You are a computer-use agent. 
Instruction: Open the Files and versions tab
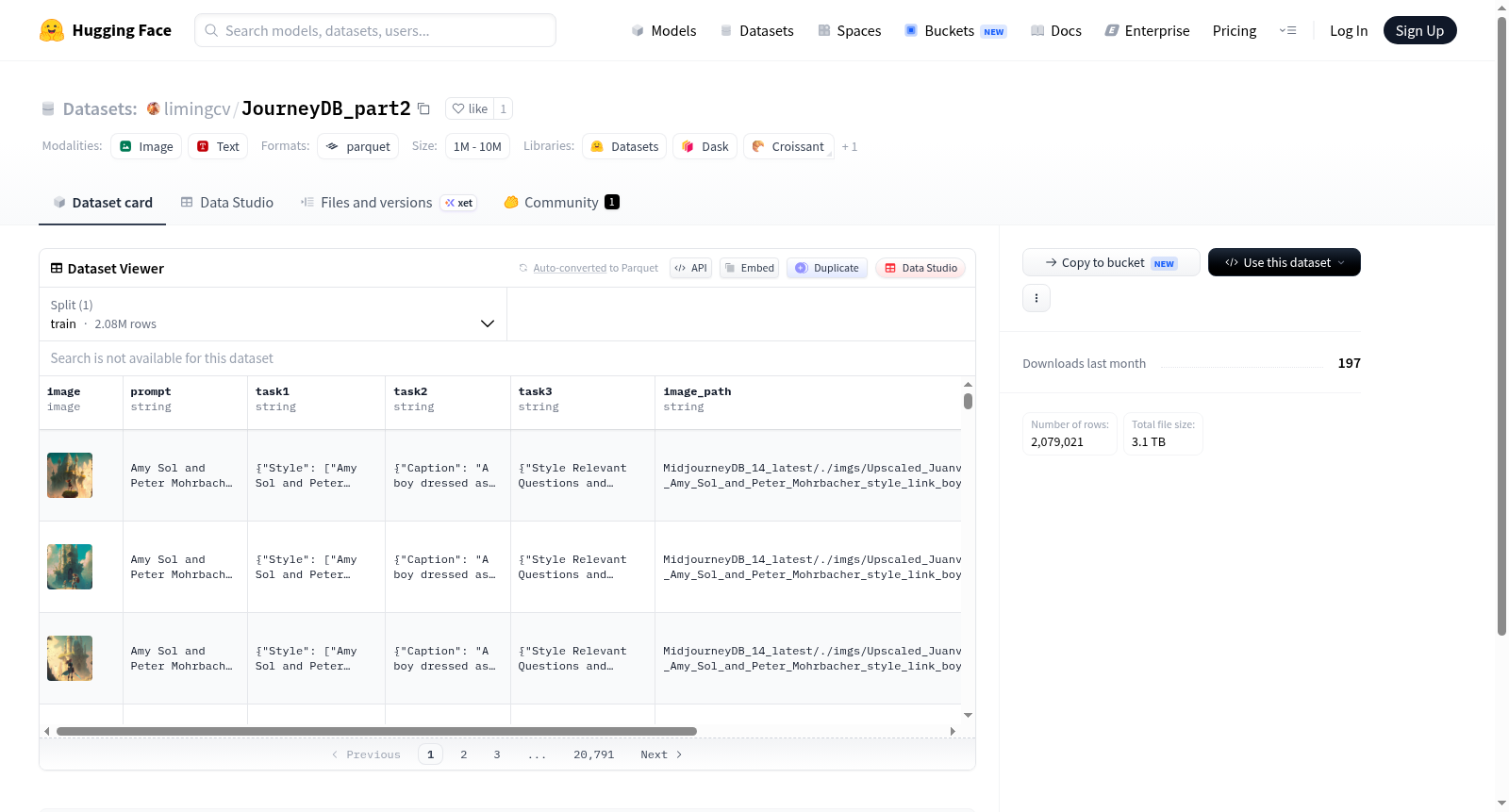coord(389,203)
